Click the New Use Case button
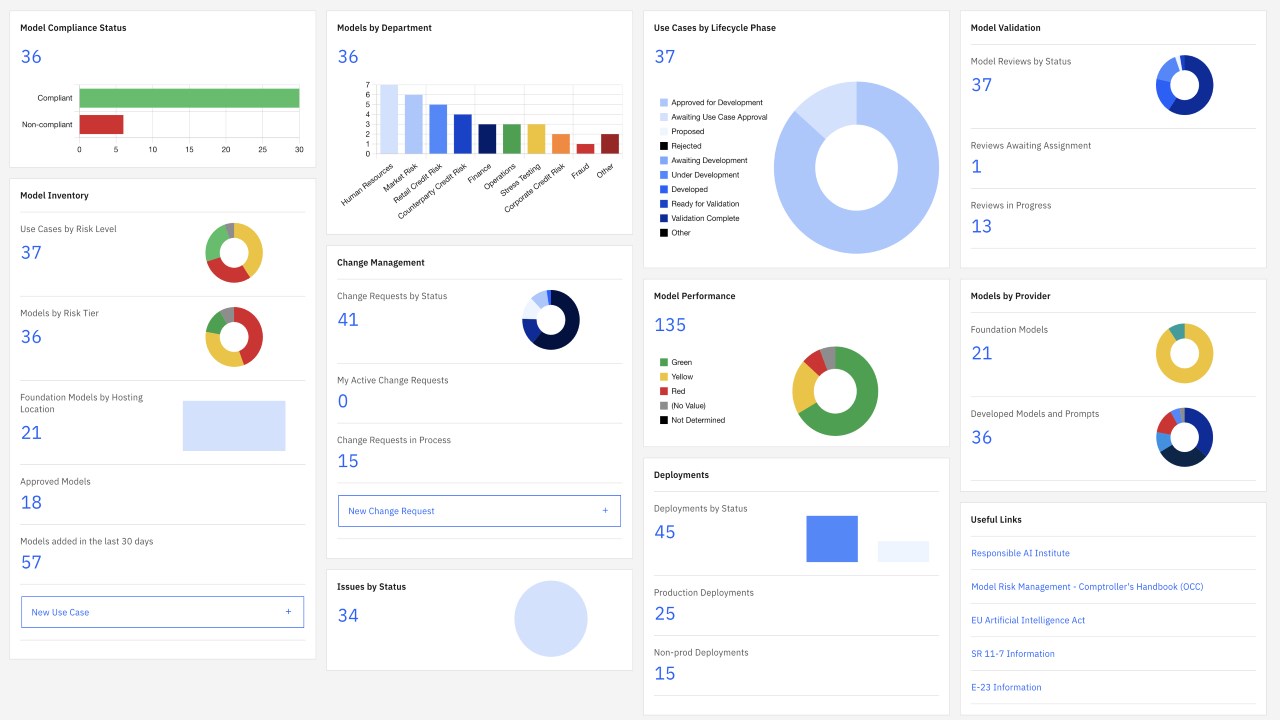Image resolution: width=1280 pixels, height=720 pixels. click(162, 612)
